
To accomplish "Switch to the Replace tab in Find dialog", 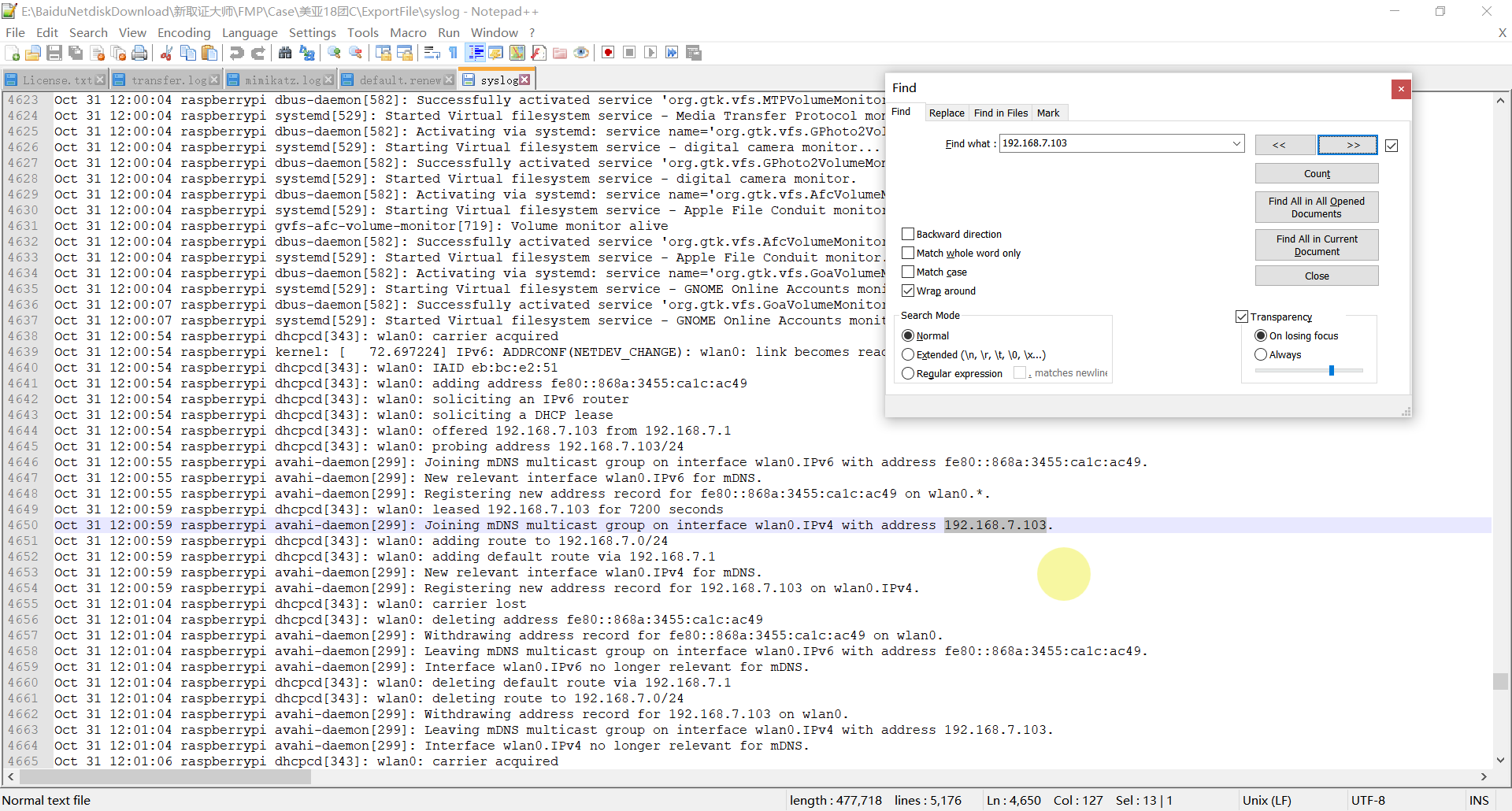I will (x=947, y=113).
